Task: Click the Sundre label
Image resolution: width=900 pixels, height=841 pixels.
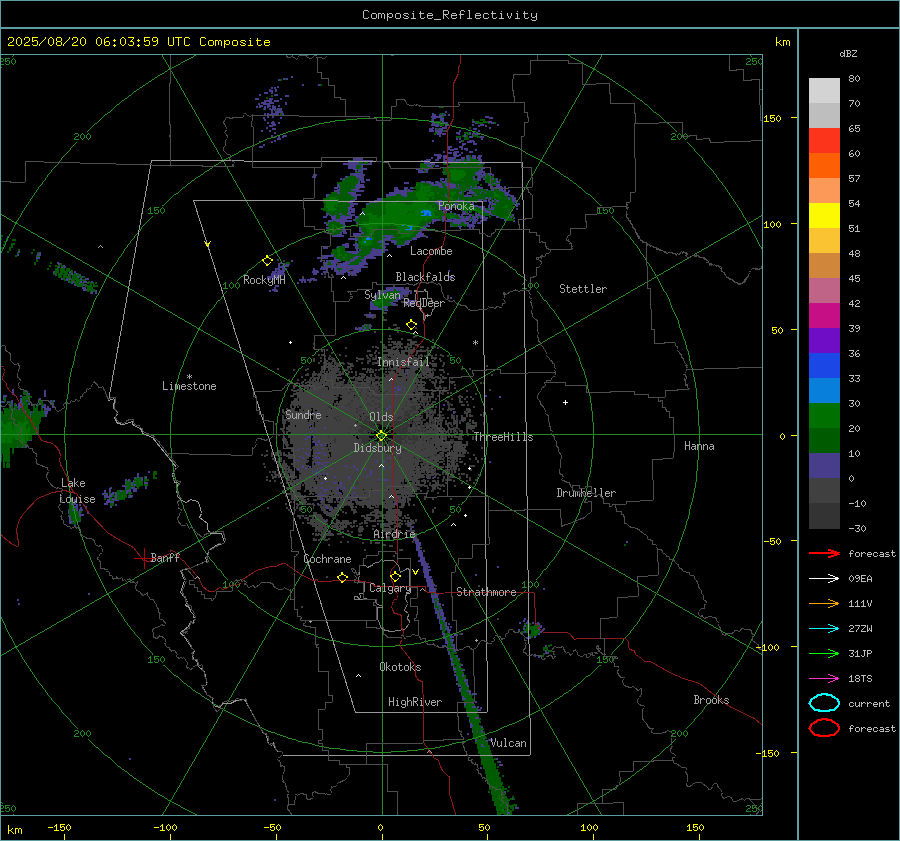Action: 303,415
